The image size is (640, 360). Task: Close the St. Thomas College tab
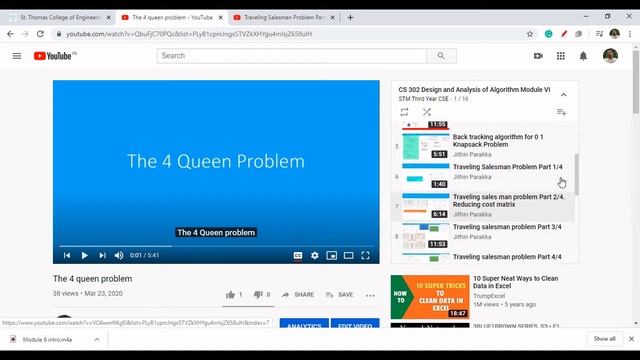[x=109, y=18]
